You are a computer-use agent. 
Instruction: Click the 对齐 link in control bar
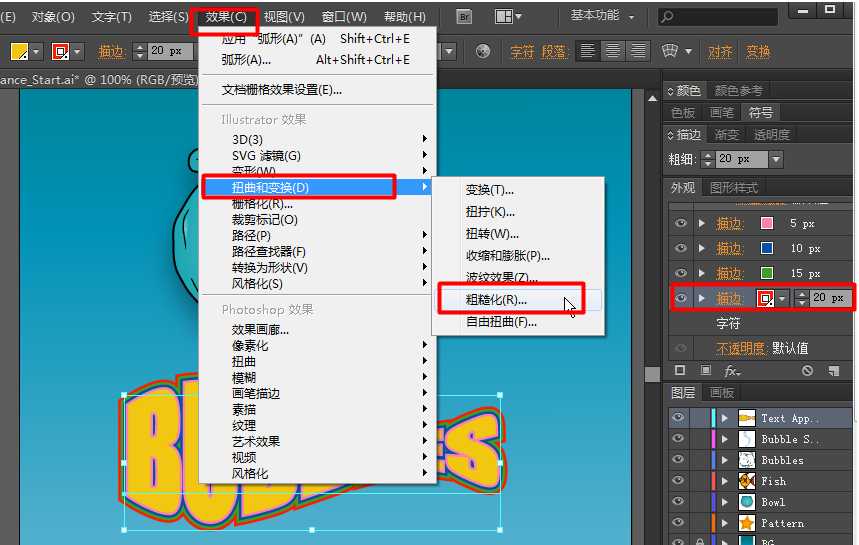[x=720, y=52]
